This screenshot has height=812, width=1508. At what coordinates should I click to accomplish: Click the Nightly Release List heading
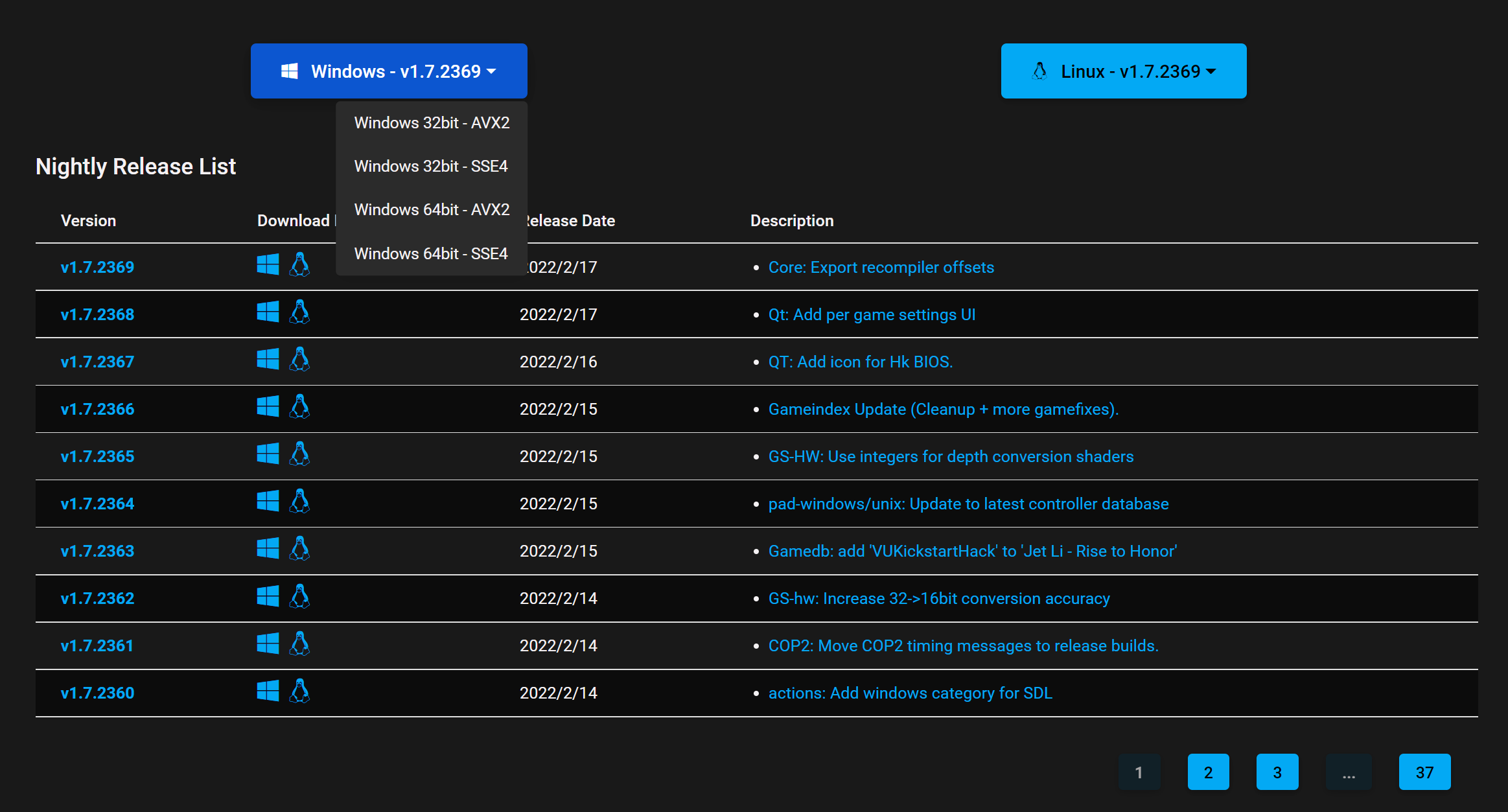pyautogui.click(x=135, y=167)
